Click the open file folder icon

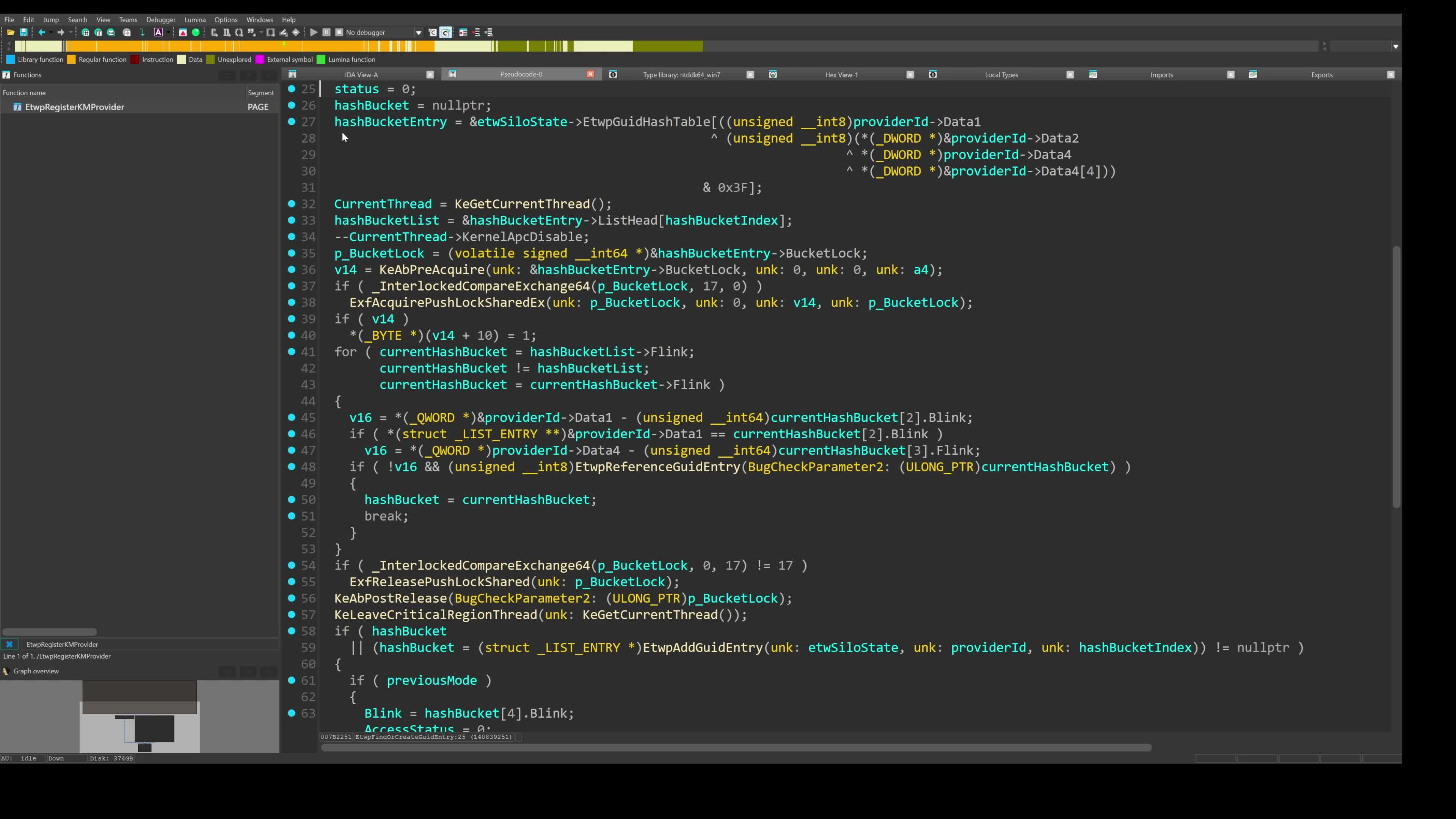(10, 33)
